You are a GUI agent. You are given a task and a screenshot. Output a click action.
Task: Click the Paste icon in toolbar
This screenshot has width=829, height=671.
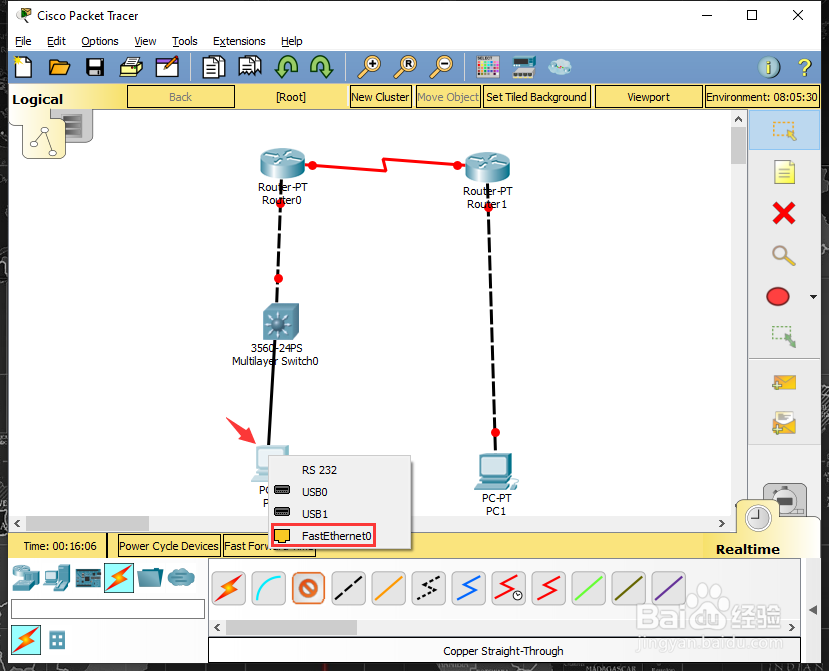coord(250,67)
